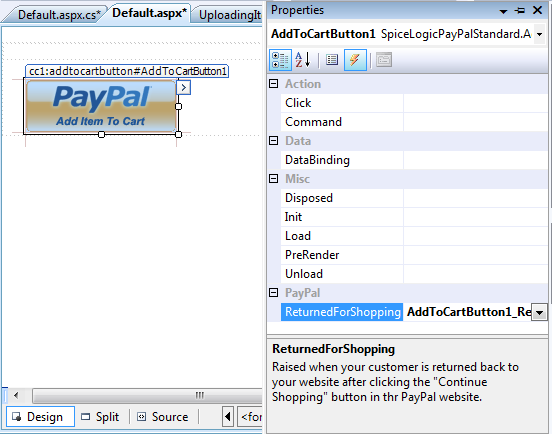Switch to Default.aspx.cs tab

coord(58,15)
